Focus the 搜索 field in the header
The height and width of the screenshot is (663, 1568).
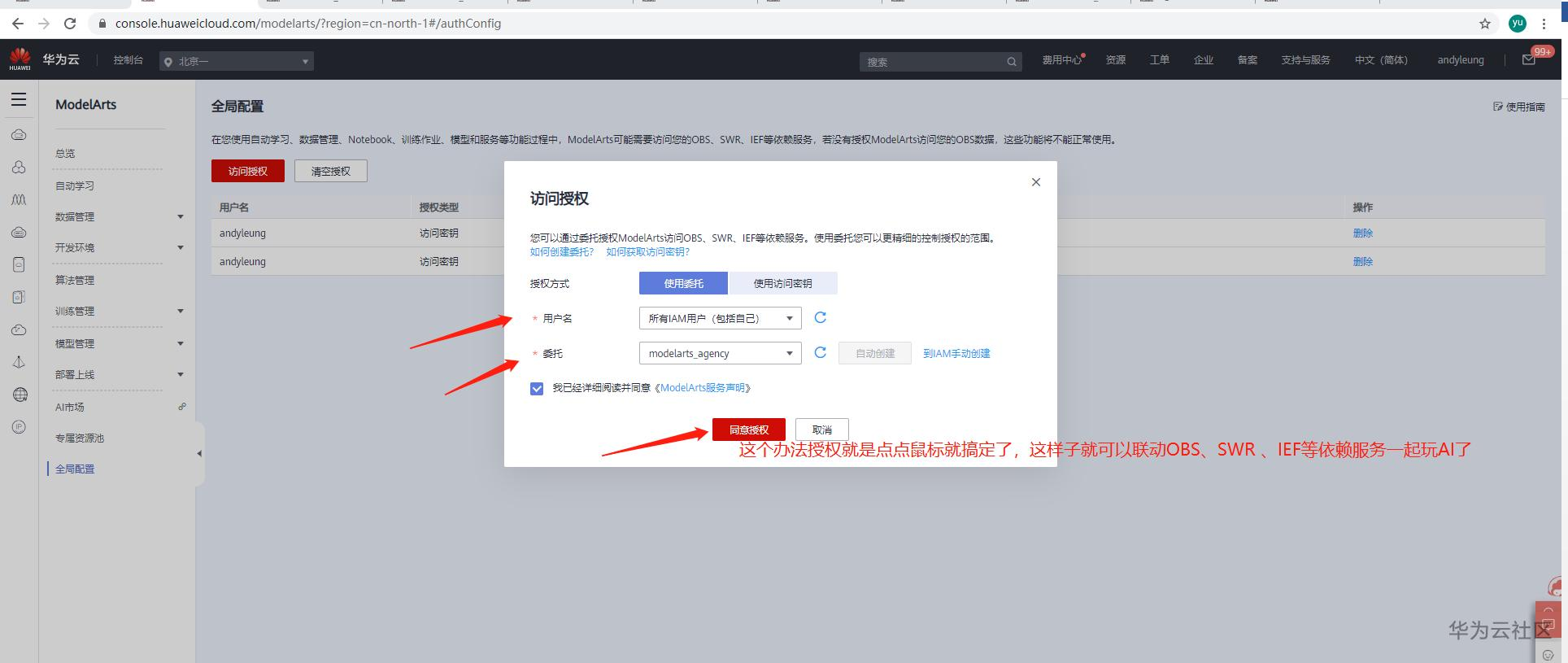point(940,62)
